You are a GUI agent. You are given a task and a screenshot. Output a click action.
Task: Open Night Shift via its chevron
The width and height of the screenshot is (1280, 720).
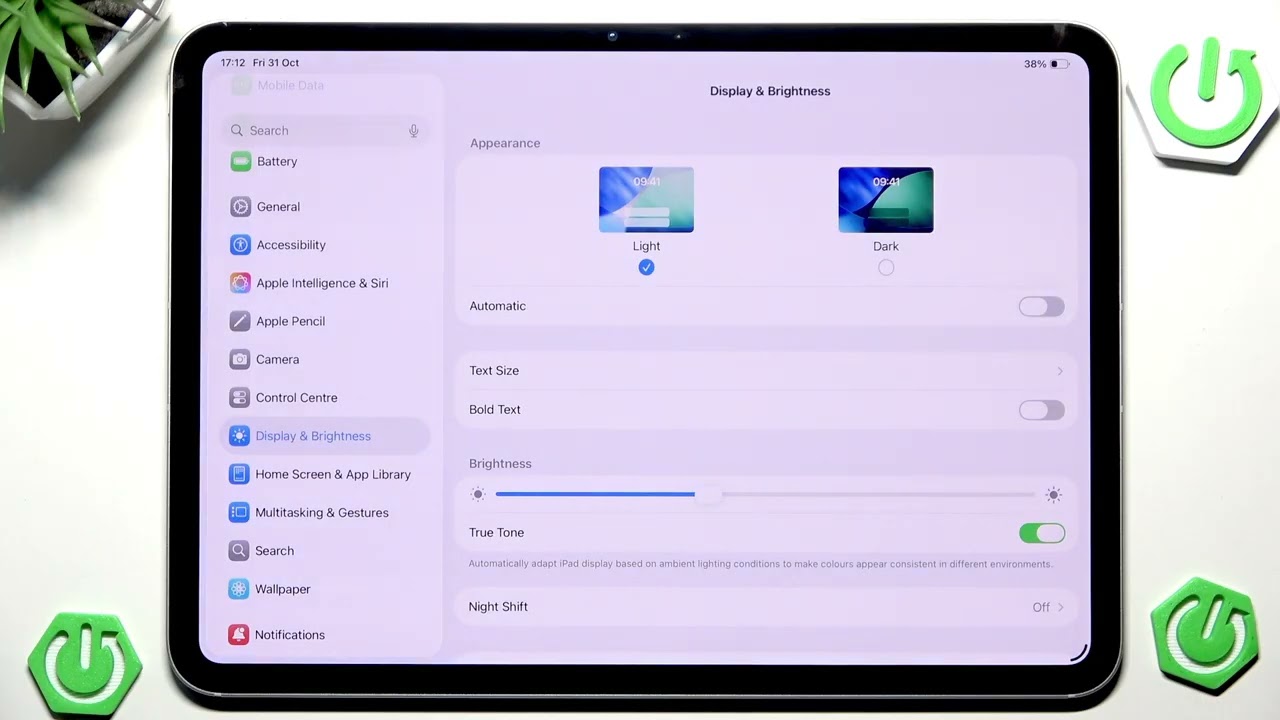1061,607
